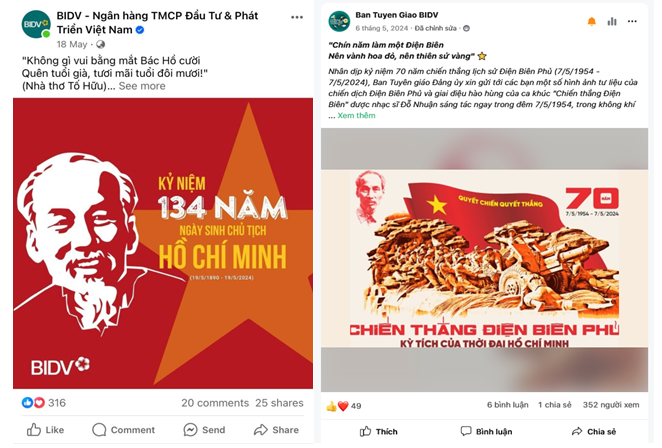View the 20 comments link
The height and width of the screenshot is (448, 662).
[215, 403]
